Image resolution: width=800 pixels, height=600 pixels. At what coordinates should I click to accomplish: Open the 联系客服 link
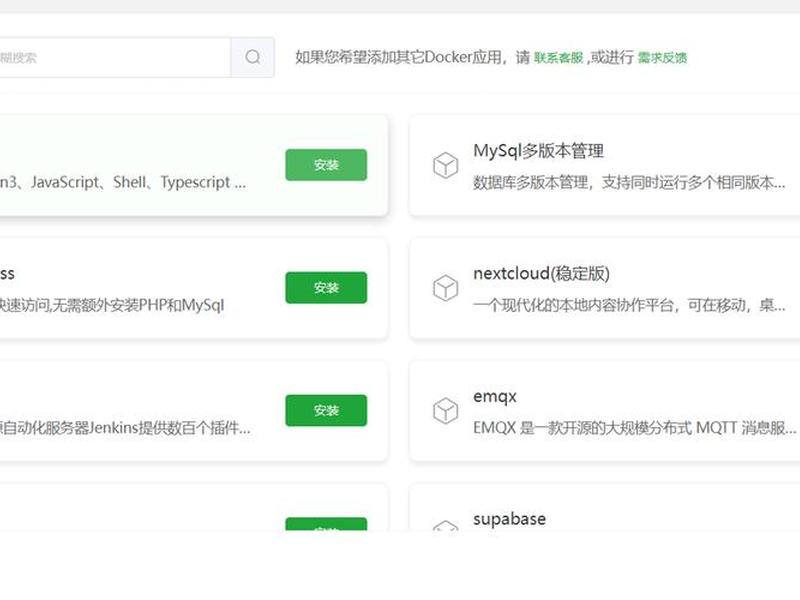point(558,58)
